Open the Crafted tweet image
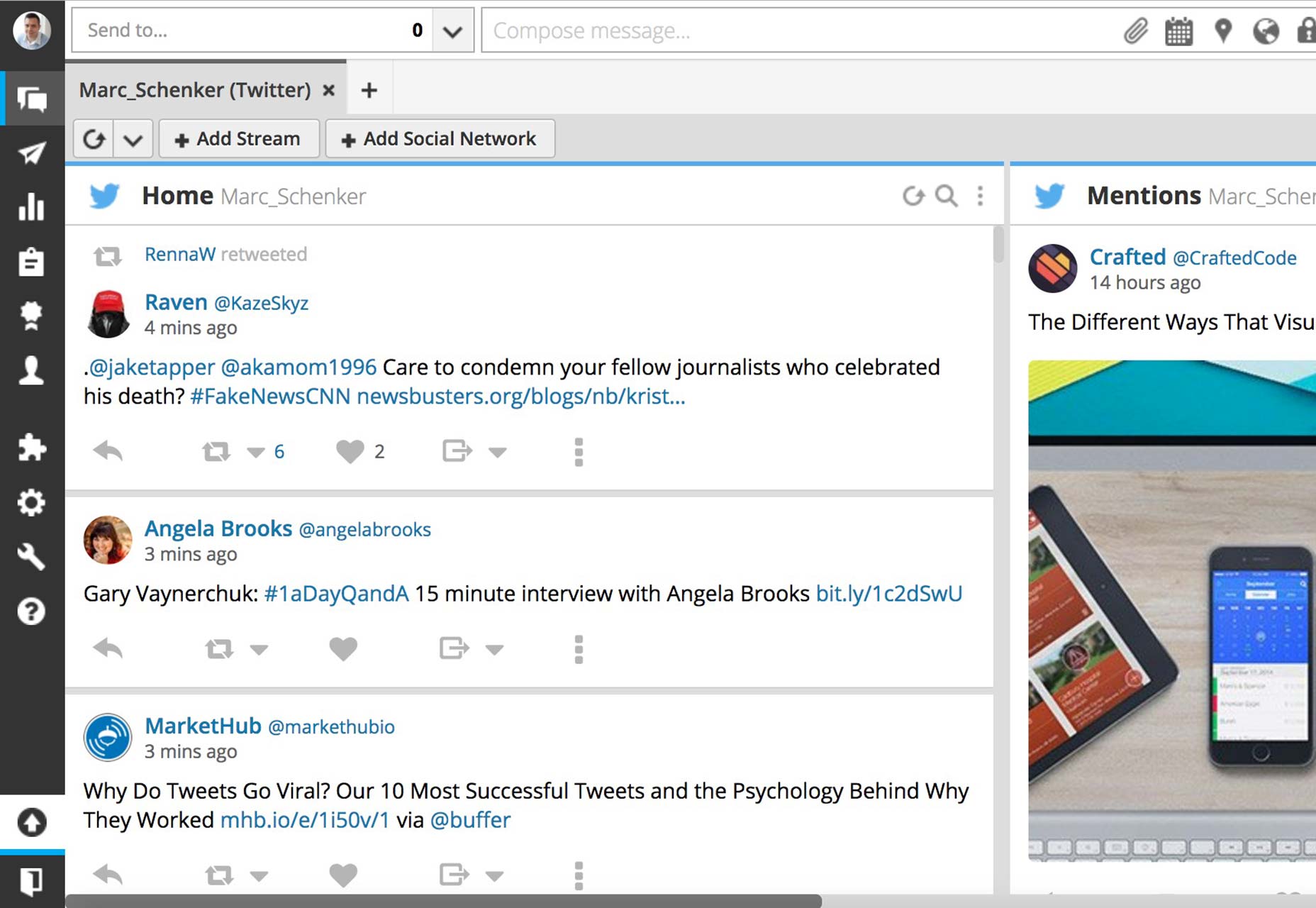1316x908 pixels. point(1172,610)
